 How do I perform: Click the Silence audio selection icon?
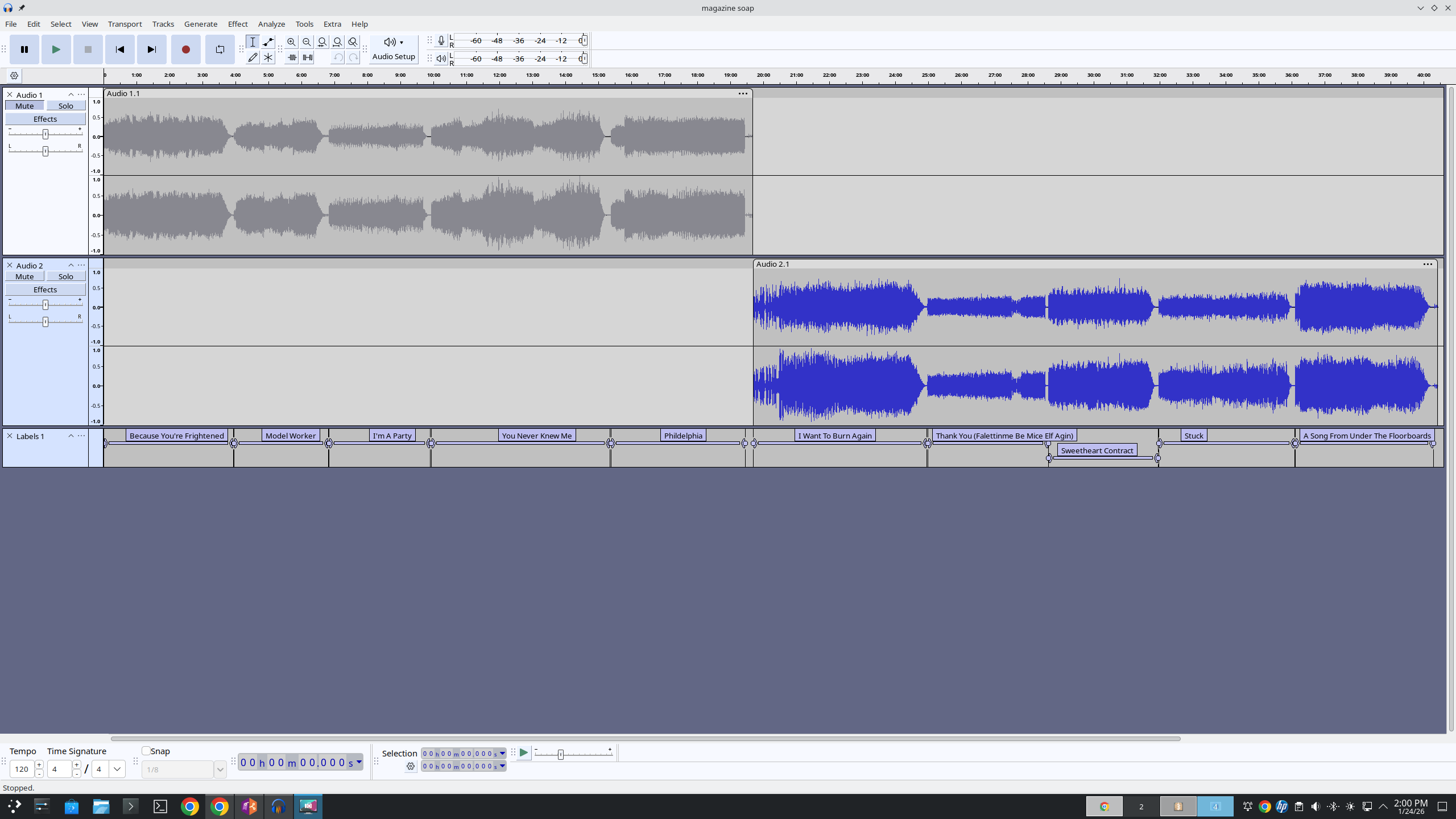click(307, 57)
